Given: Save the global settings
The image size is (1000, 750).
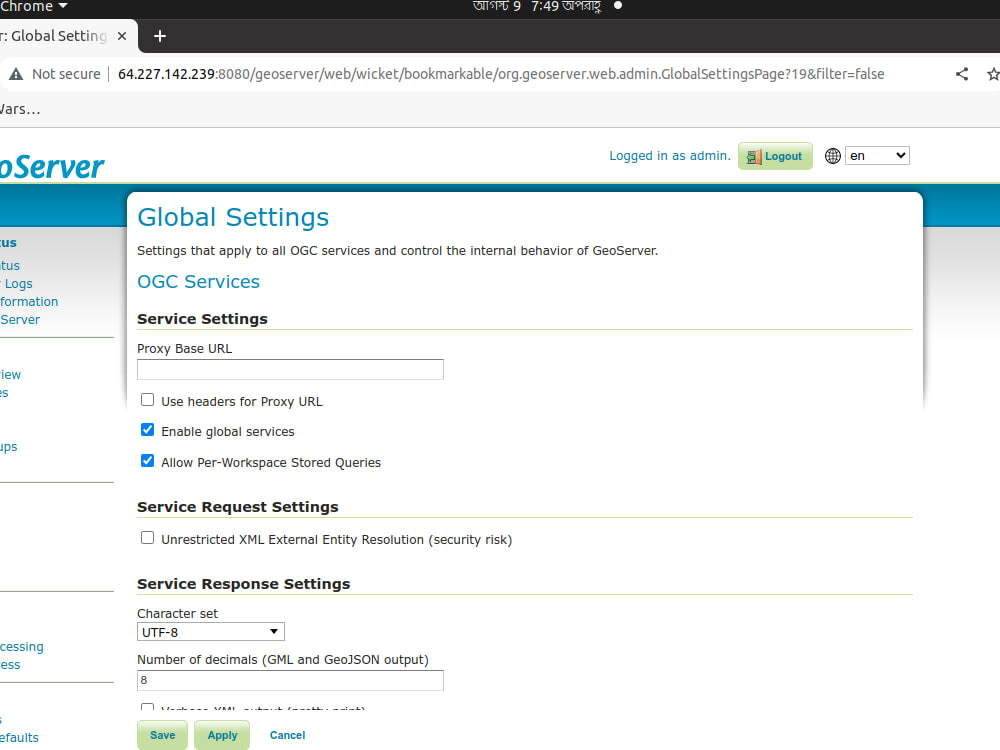Looking at the screenshot, I should point(163,735).
